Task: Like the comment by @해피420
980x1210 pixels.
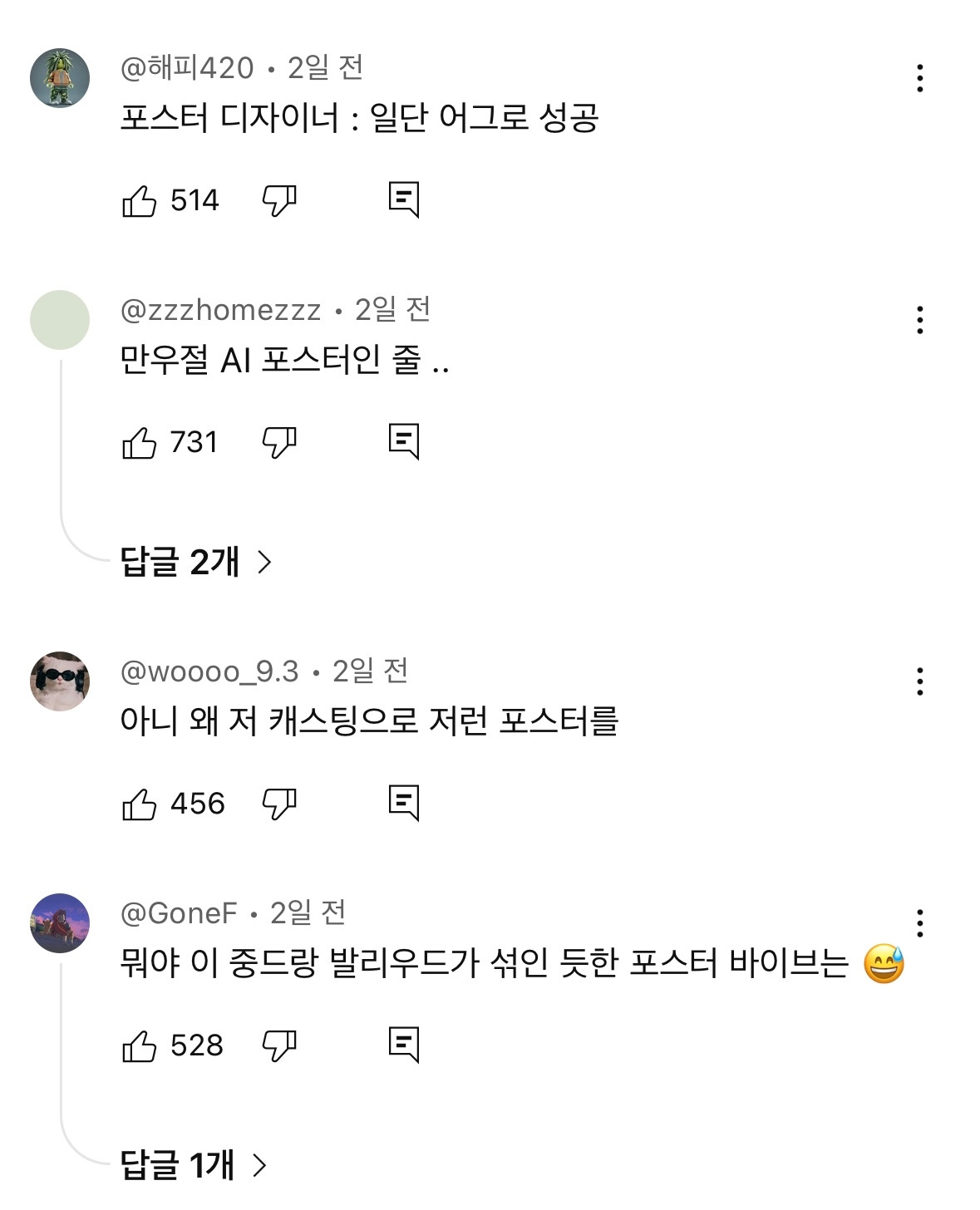Action: (140, 201)
